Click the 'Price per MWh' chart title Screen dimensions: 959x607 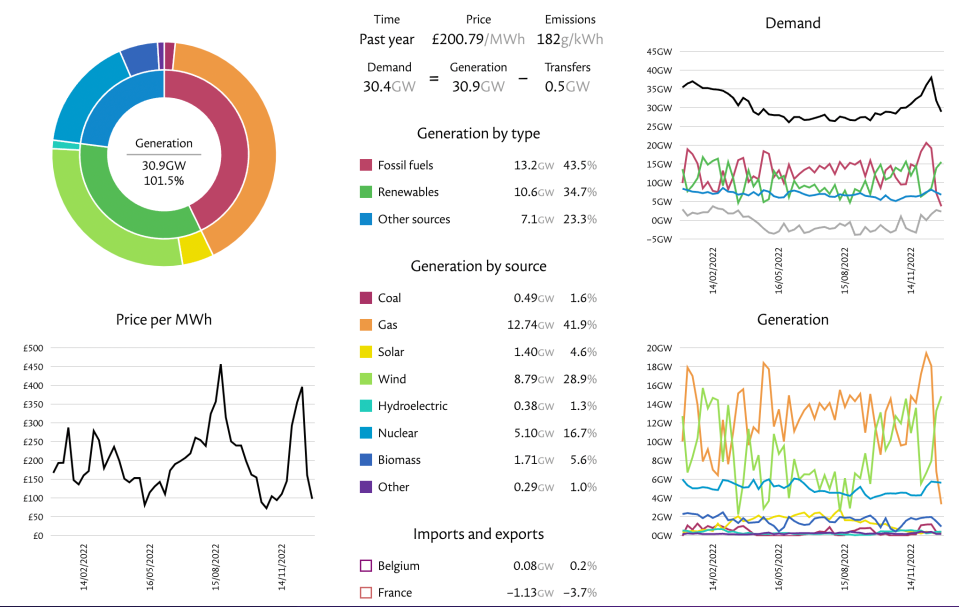[x=164, y=320]
